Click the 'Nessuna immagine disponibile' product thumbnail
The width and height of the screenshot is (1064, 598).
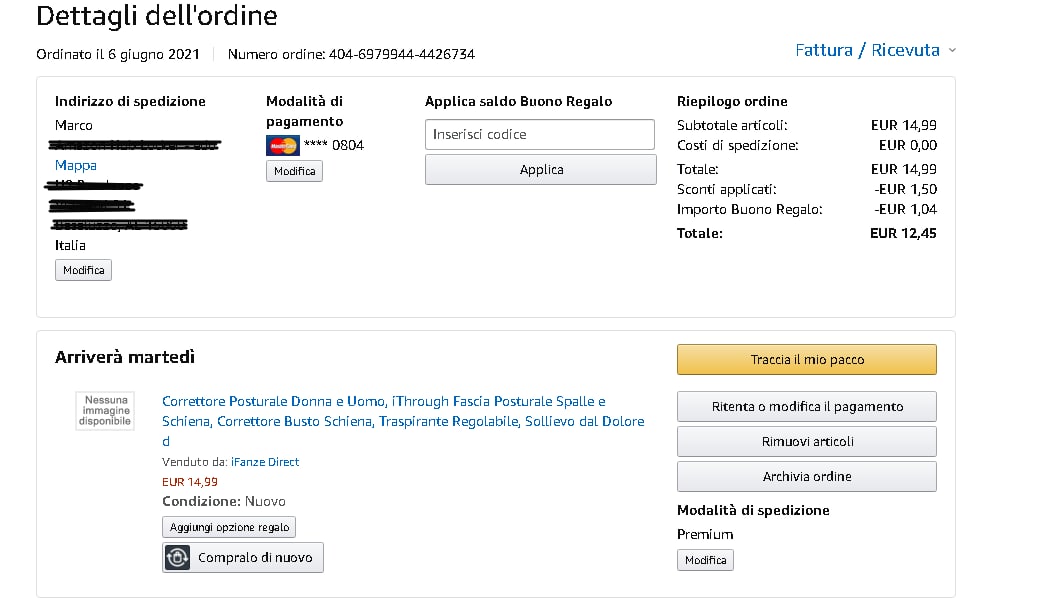click(x=105, y=411)
